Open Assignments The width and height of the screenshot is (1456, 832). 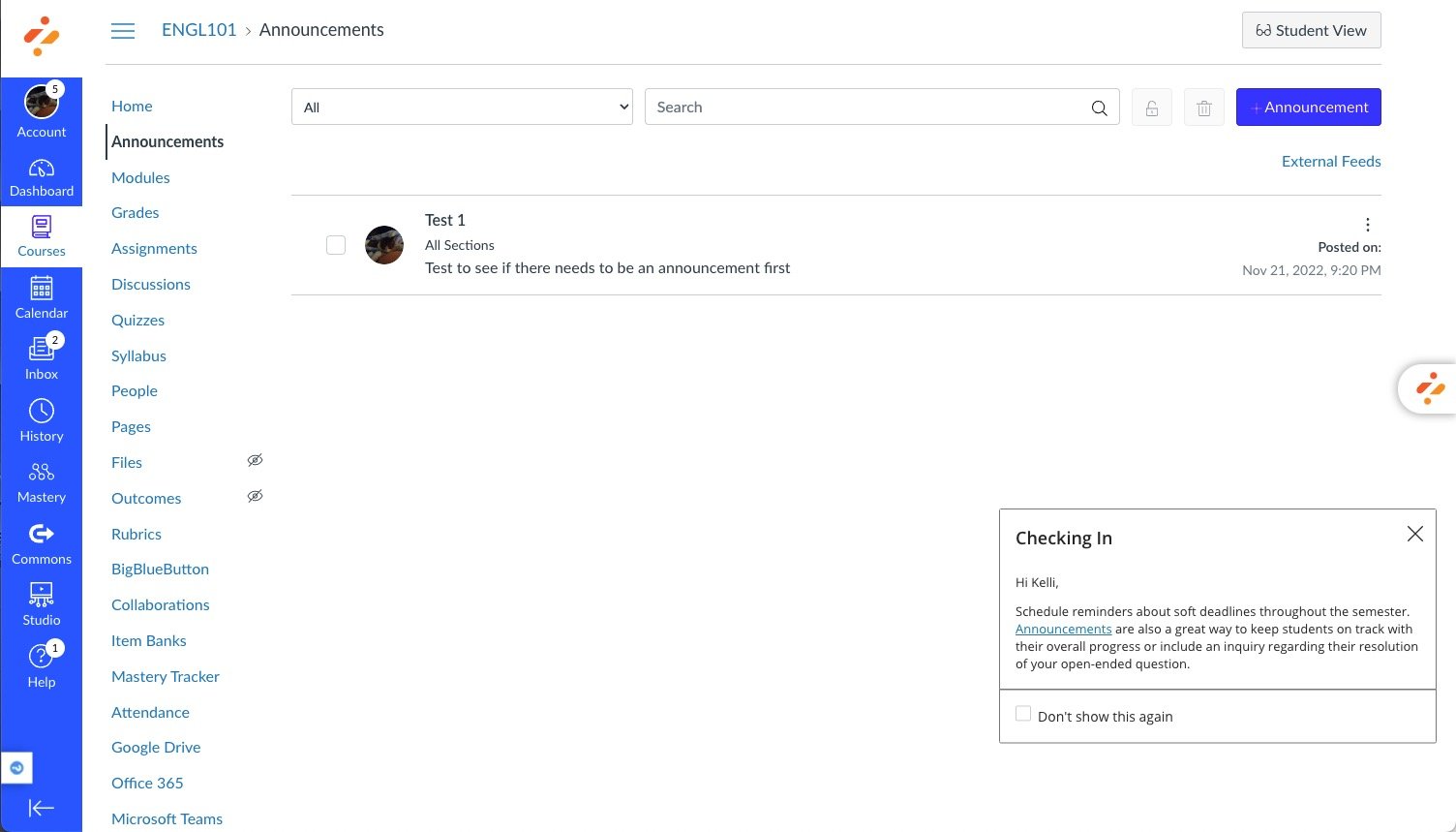point(154,249)
